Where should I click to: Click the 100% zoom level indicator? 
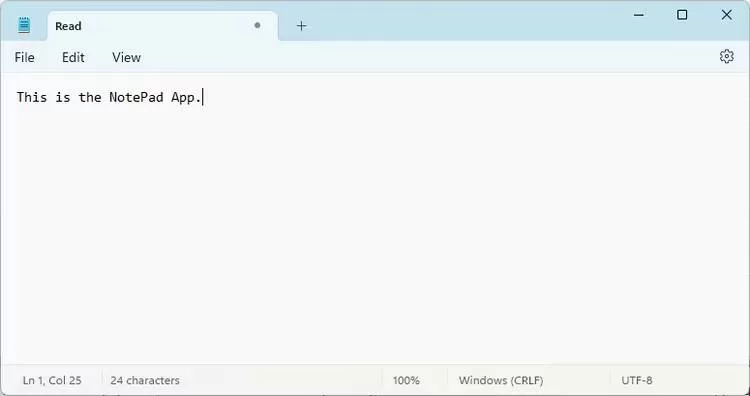(x=406, y=380)
